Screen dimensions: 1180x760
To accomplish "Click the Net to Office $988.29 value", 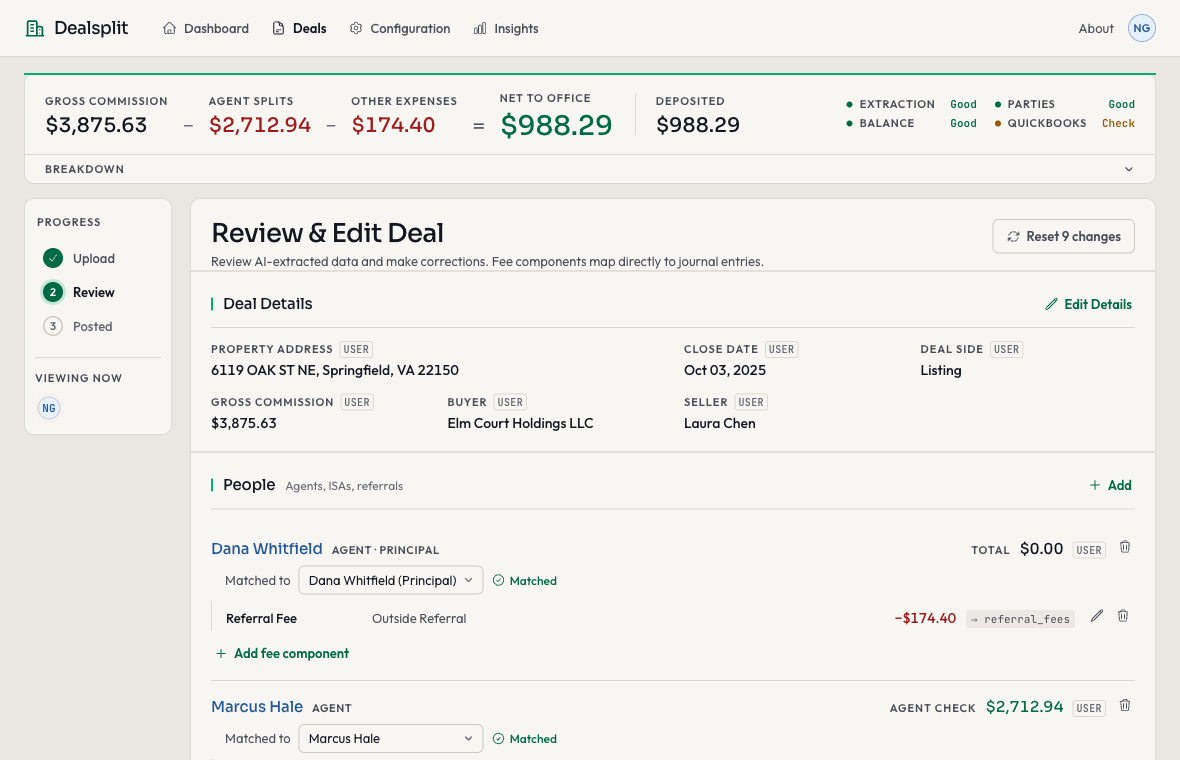I will point(556,125).
